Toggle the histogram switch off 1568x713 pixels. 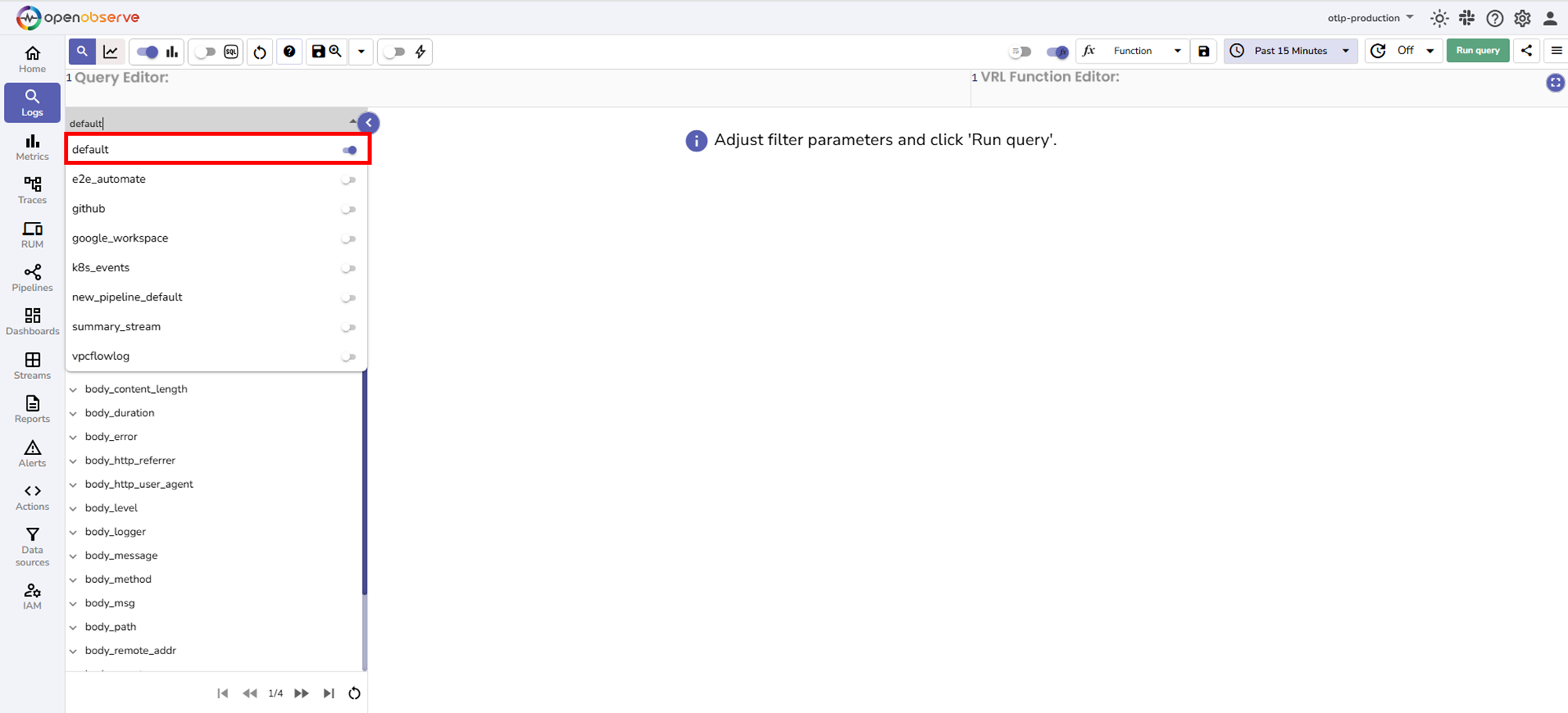147,52
